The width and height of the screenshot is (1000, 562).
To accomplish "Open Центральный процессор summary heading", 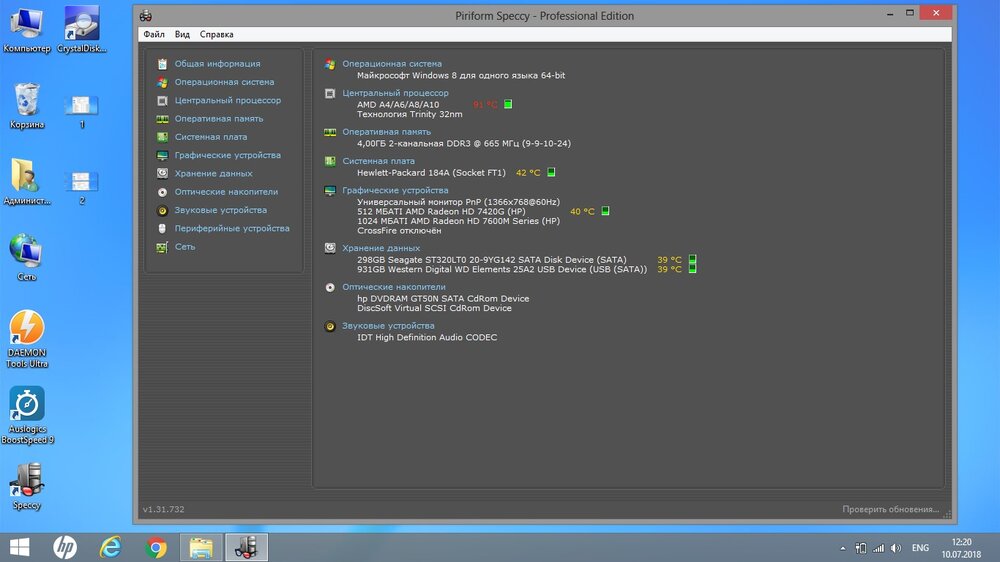I will 395,93.
